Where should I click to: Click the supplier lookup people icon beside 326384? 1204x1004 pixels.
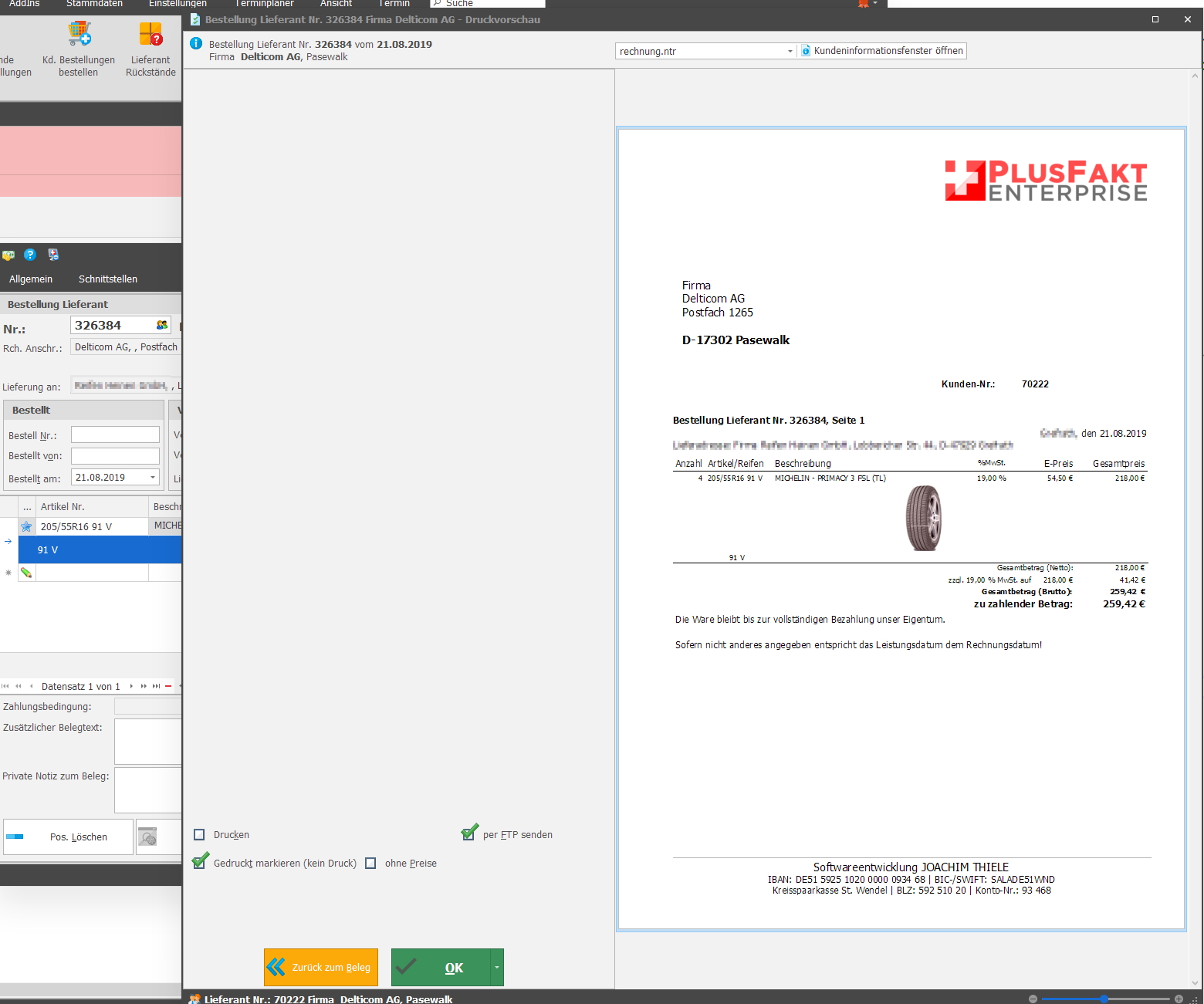point(161,325)
